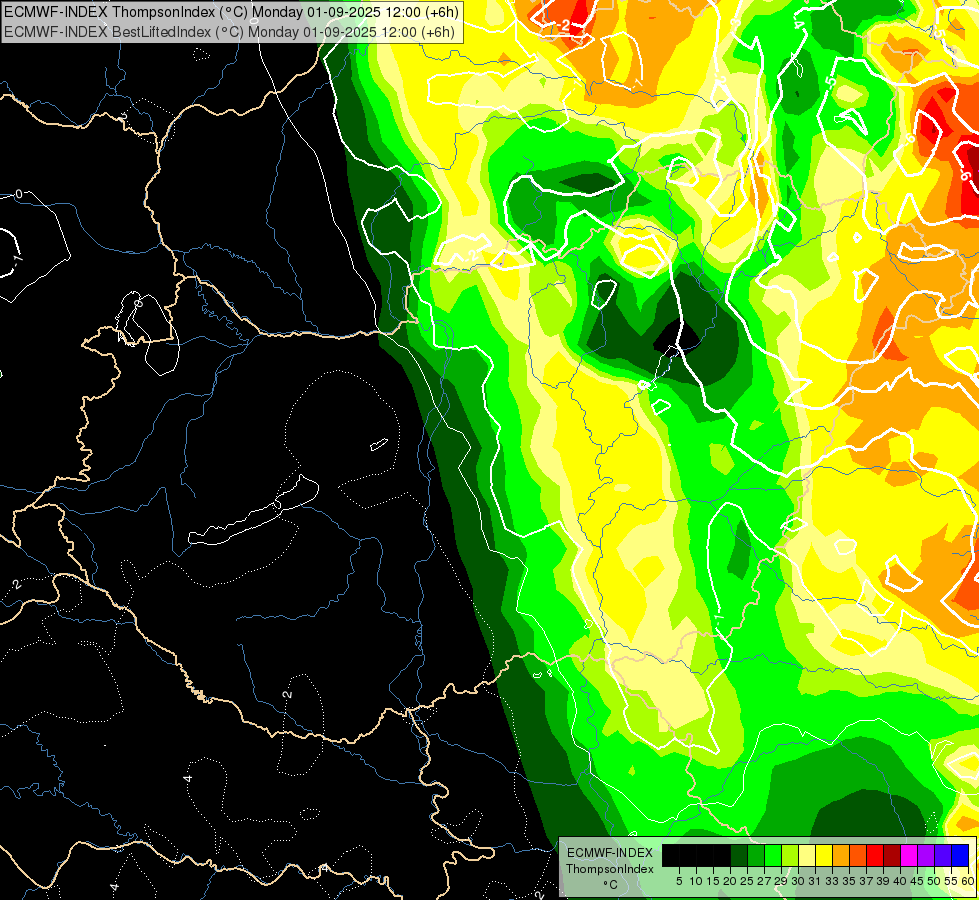
Task: Click the '°C' unit label in the legend
Action: 610,885
